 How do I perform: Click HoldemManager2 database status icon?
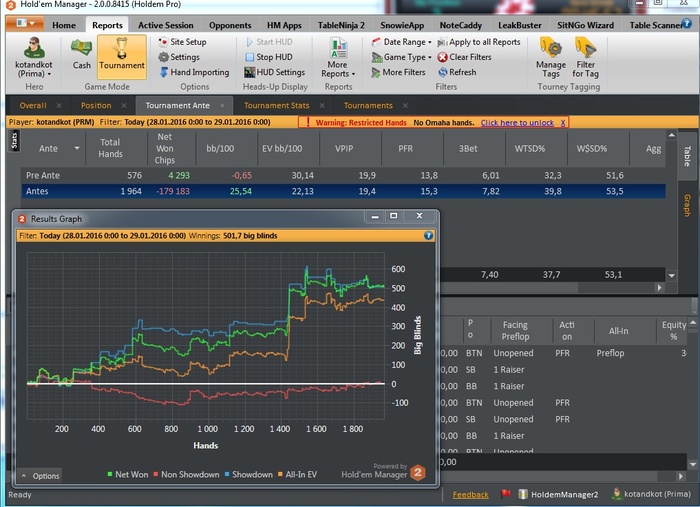[523, 494]
